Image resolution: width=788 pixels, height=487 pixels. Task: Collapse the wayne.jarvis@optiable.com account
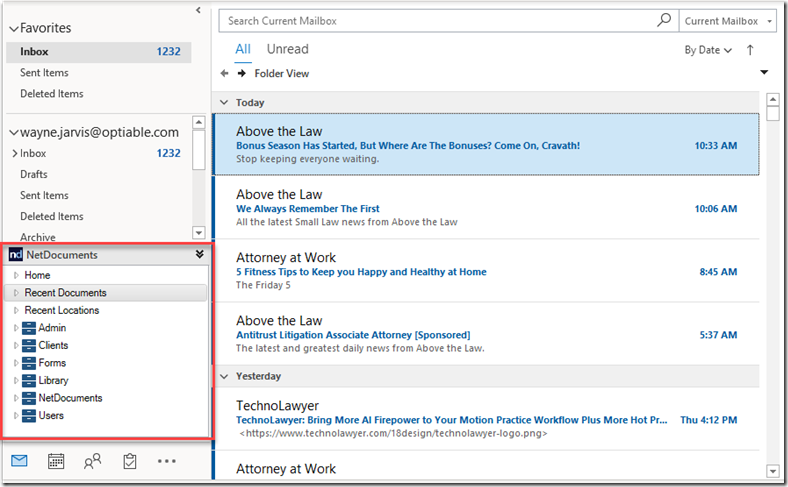[x=14, y=133]
